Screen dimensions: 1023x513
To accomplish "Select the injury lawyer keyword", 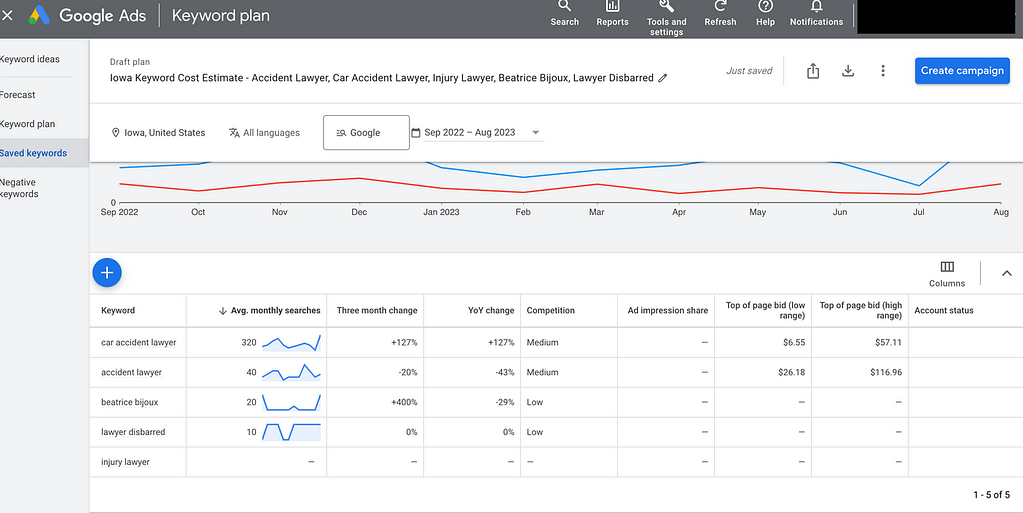I will (125, 462).
